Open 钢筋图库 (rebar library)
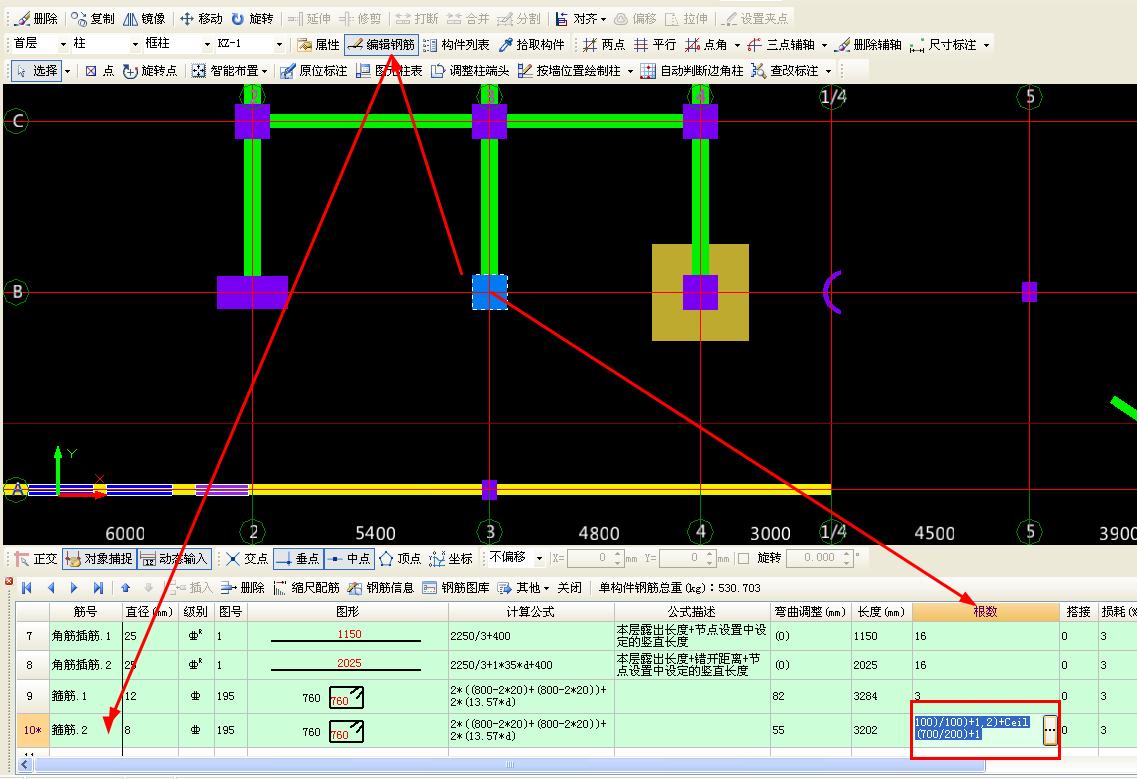The height and width of the screenshot is (779, 1137). pos(456,588)
